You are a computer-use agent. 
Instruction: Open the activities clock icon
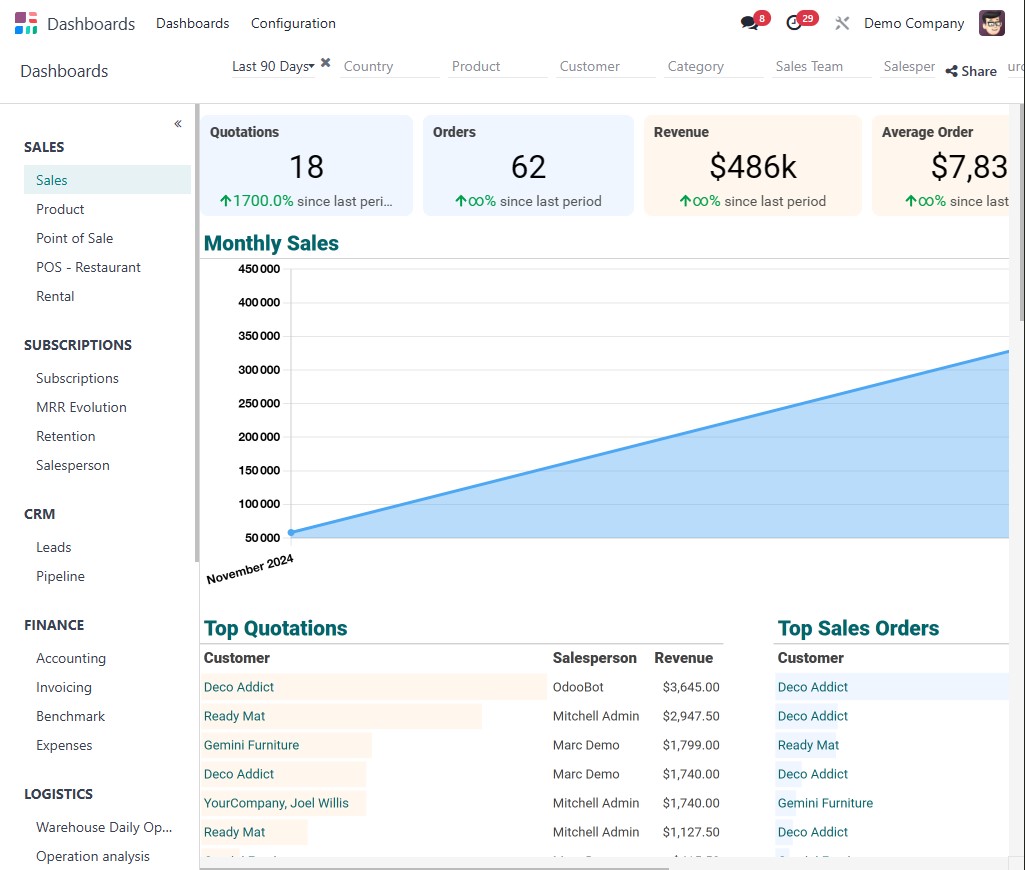pyautogui.click(x=794, y=23)
